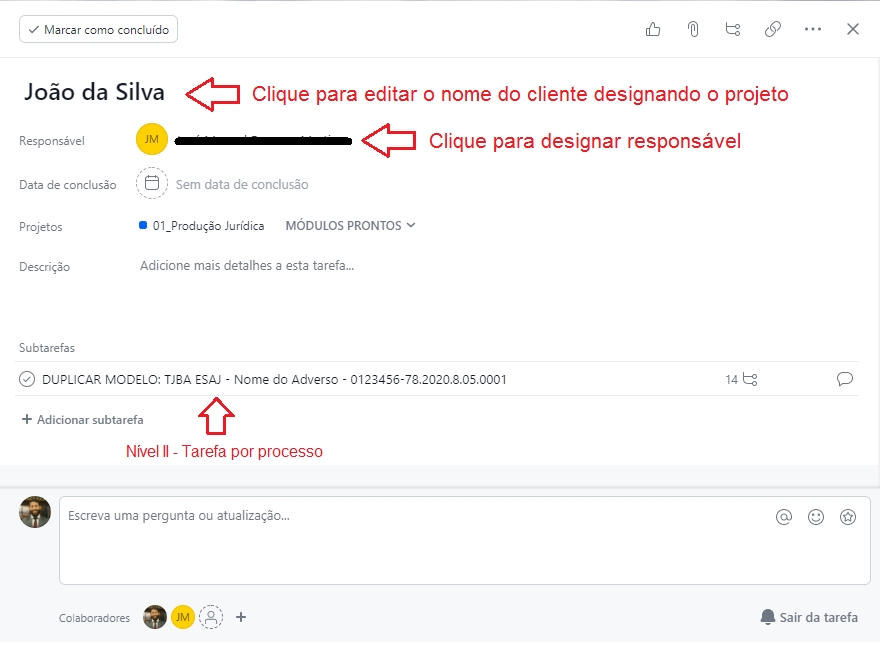Click the 01_Produção Jurídica project link
Image resolution: width=880 pixels, height=648 pixels.
pyautogui.click(x=208, y=226)
